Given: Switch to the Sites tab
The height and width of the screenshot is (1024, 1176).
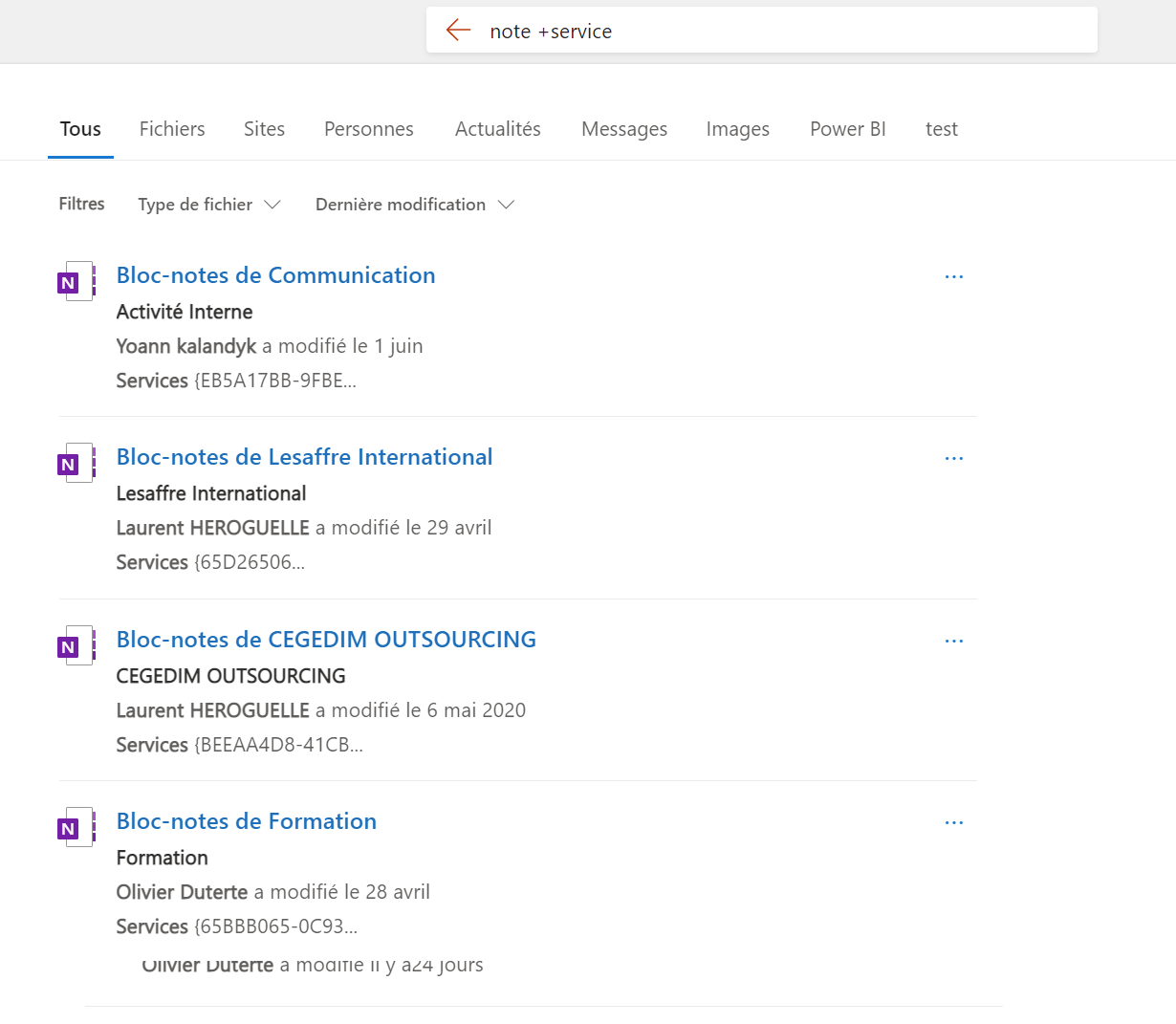Looking at the screenshot, I should [264, 129].
